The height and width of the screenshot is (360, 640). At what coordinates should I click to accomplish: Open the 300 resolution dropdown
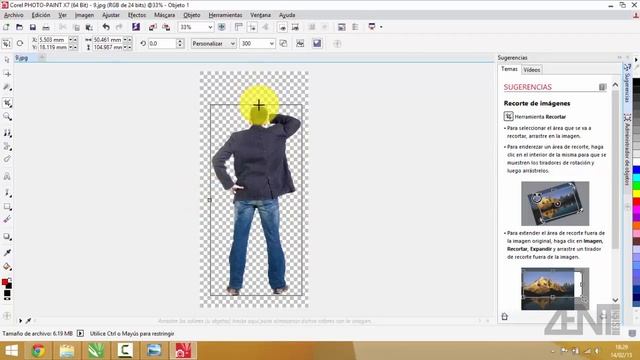point(271,44)
